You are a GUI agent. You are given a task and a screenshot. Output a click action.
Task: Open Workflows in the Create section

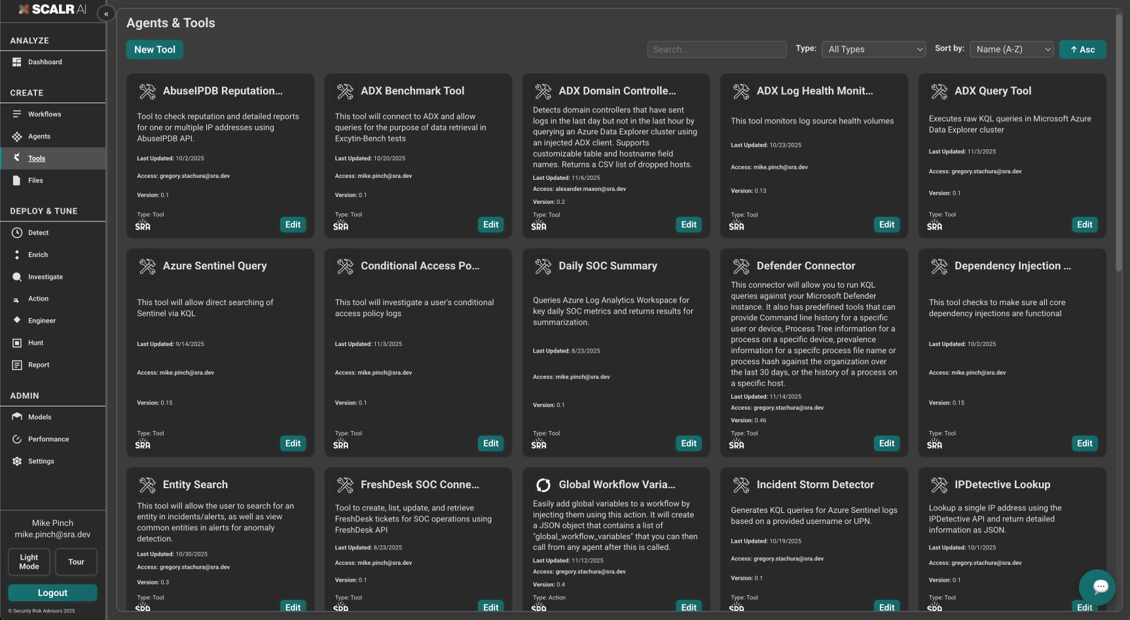tap(44, 114)
